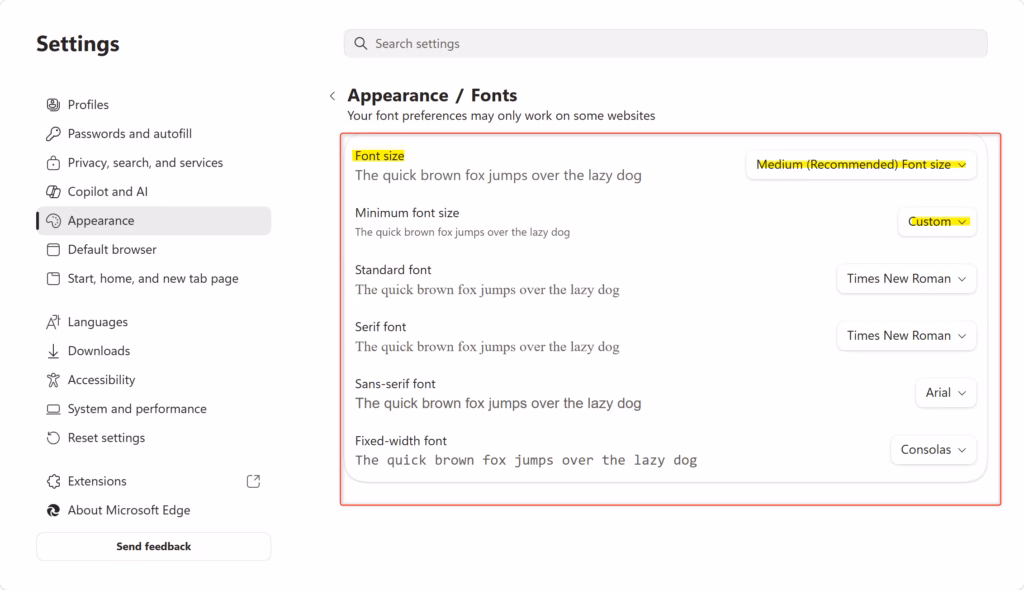Click the font preferences notice text

pyautogui.click(x=501, y=116)
